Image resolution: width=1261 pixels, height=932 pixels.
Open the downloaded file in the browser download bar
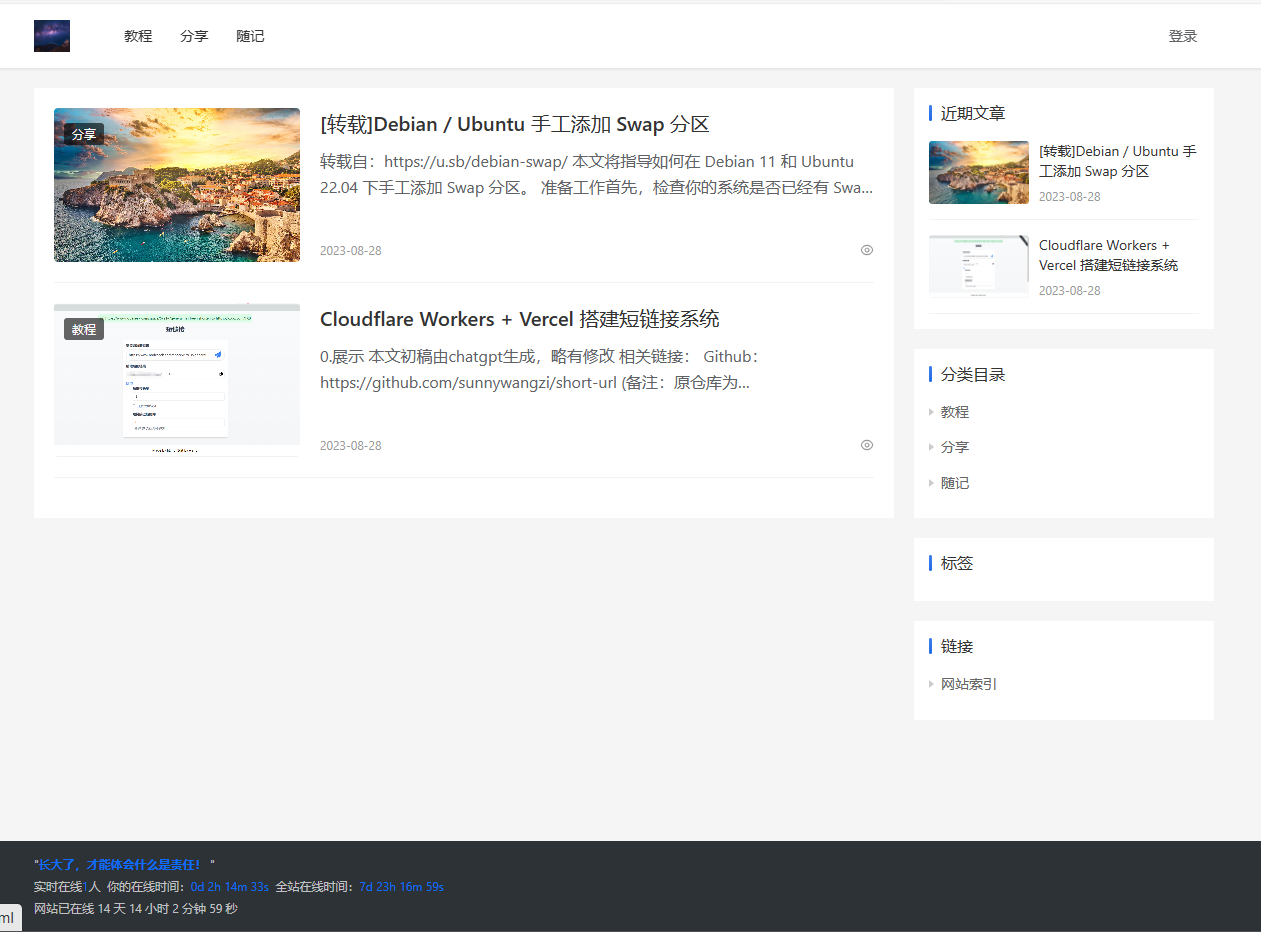pyautogui.click(x=10, y=917)
